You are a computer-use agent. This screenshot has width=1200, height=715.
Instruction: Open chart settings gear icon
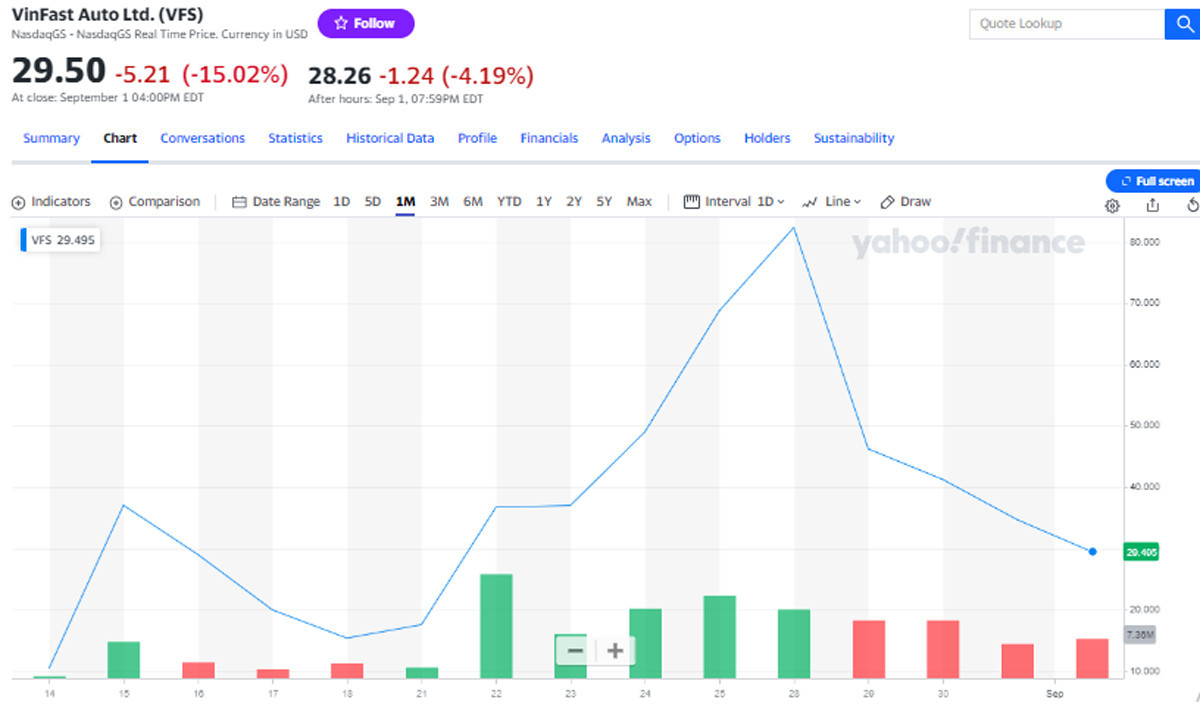point(1112,205)
